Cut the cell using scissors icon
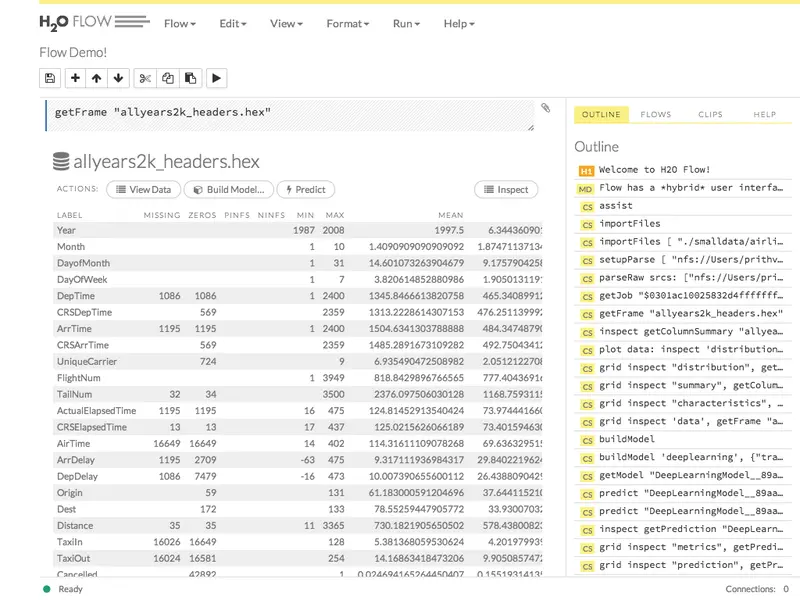 145,78
